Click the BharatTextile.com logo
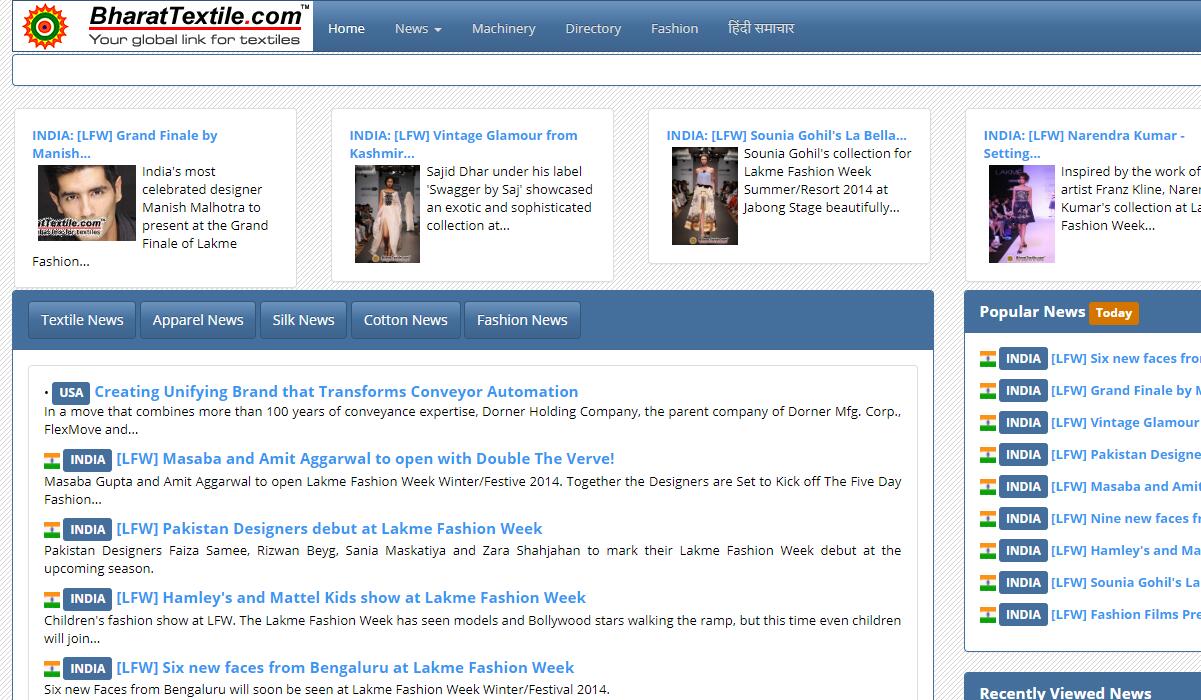1201x700 pixels. tap(163, 26)
